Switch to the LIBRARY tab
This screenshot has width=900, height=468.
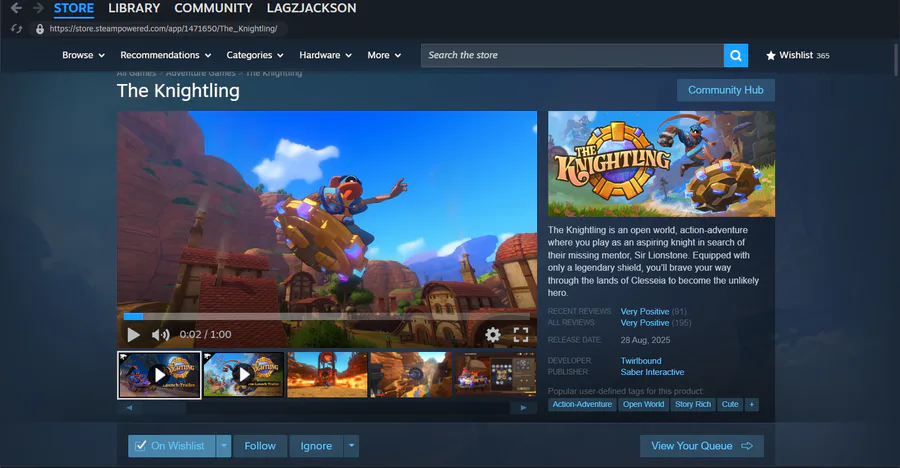pos(134,8)
